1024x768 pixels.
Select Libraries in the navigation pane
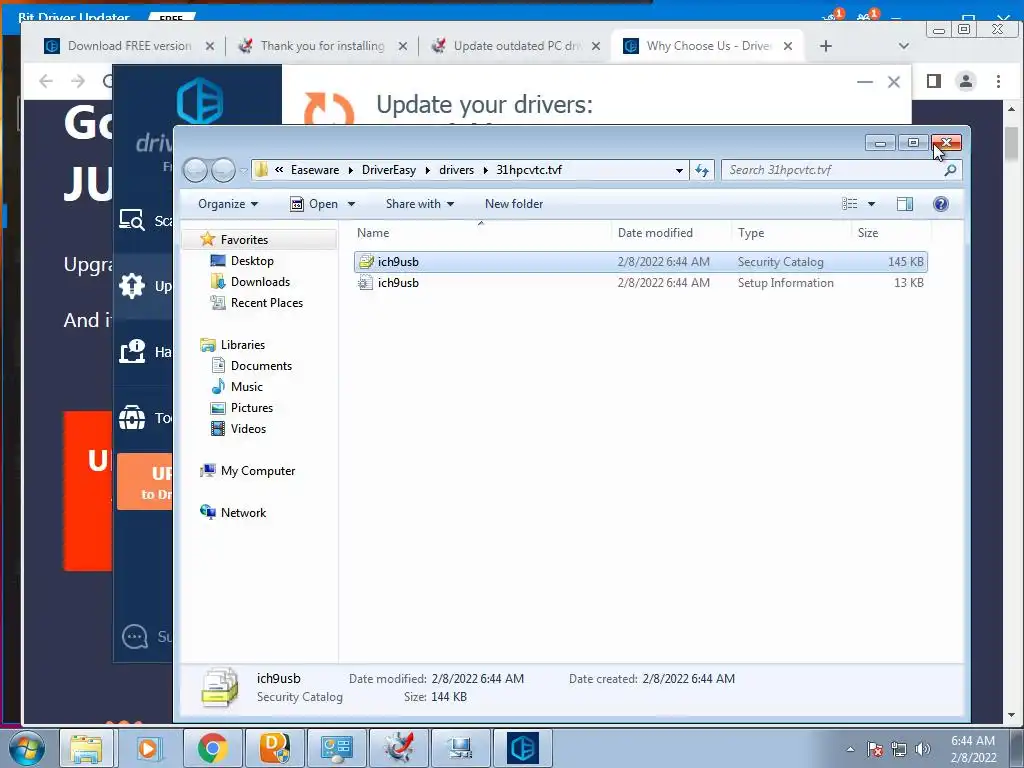pyautogui.click(x=242, y=345)
